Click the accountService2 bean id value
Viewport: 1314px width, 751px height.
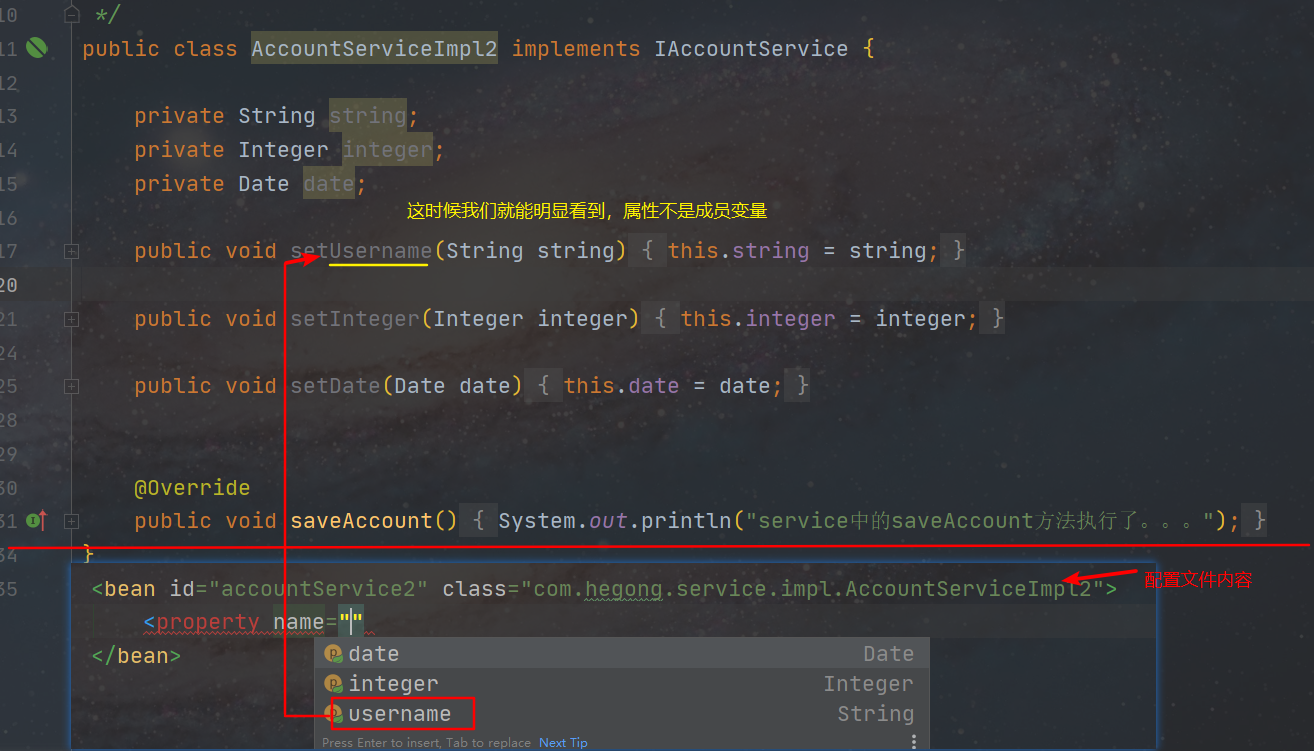tap(319, 589)
